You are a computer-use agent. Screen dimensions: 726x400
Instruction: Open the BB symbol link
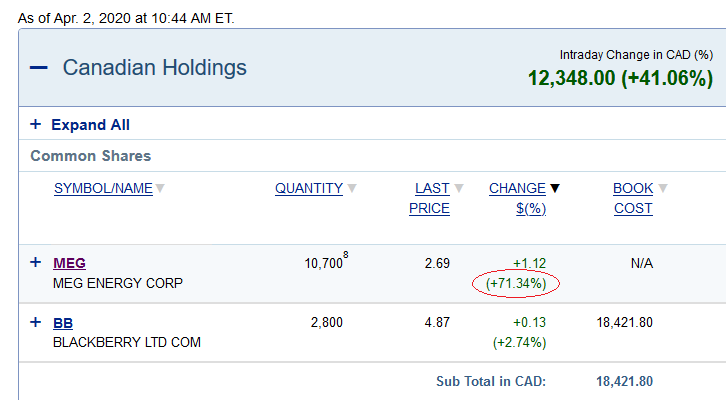(x=62, y=323)
